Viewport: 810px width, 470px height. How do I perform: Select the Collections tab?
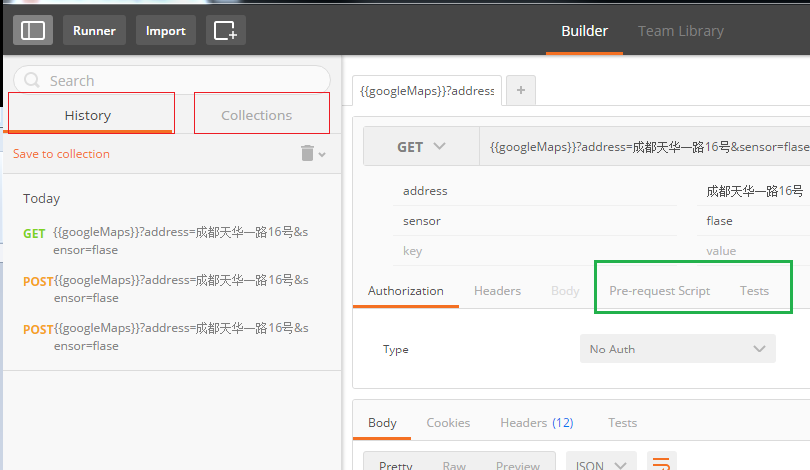257,115
